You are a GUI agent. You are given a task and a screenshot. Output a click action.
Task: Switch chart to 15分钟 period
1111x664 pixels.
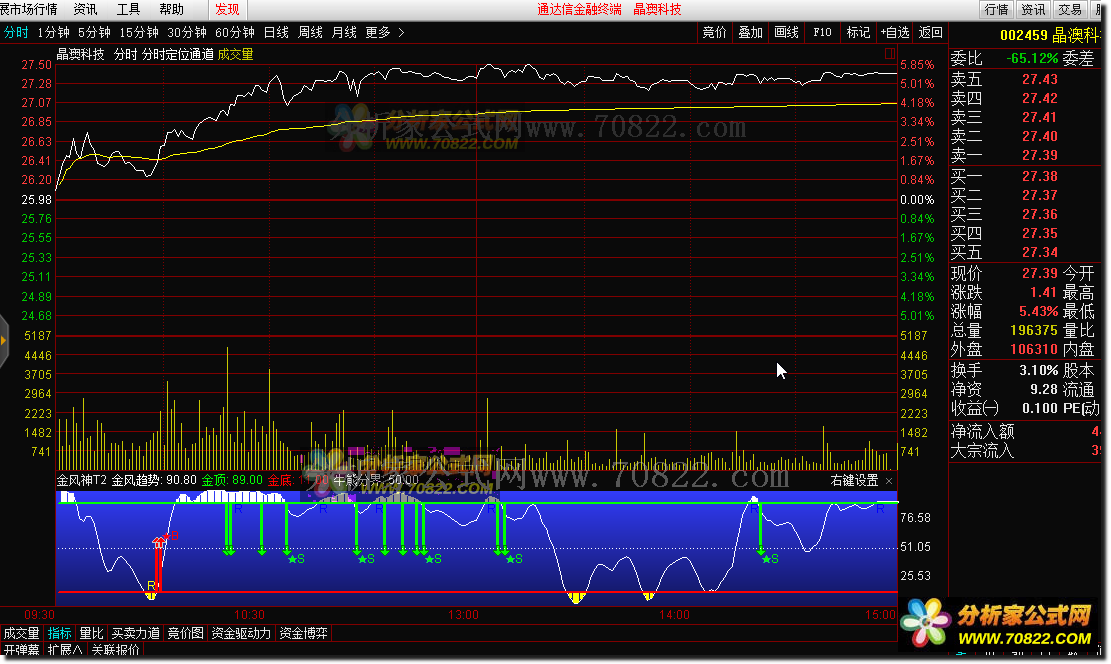139,33
